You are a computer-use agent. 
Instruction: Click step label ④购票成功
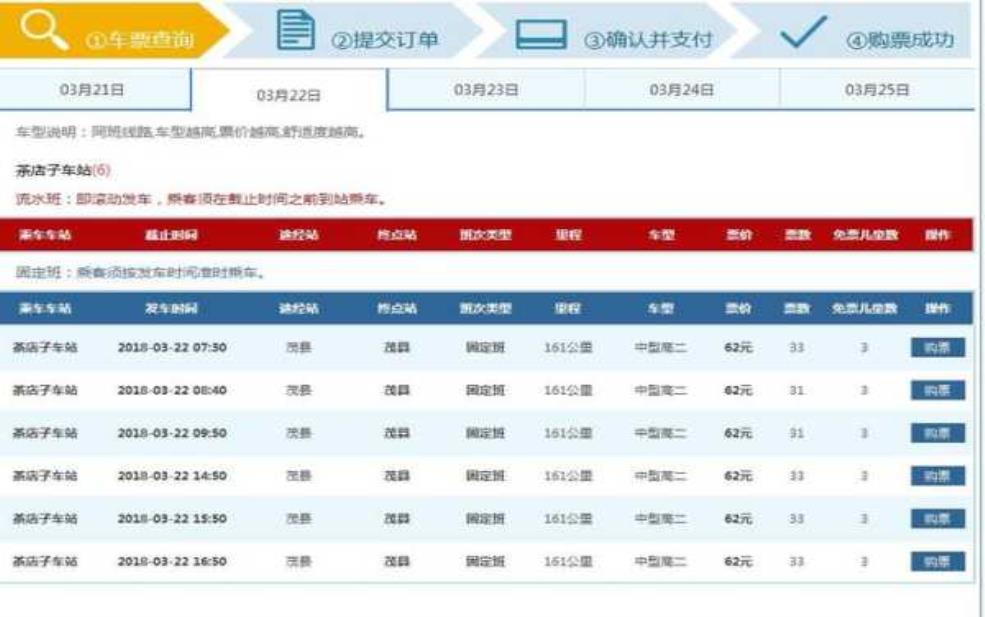point(900,40)
